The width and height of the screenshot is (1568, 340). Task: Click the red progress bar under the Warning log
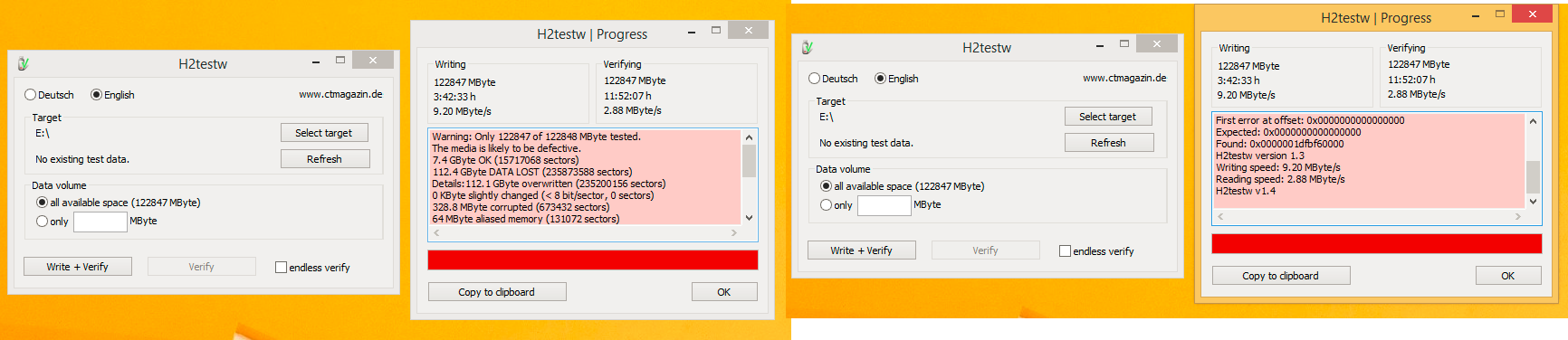click(x=593, y=260)
